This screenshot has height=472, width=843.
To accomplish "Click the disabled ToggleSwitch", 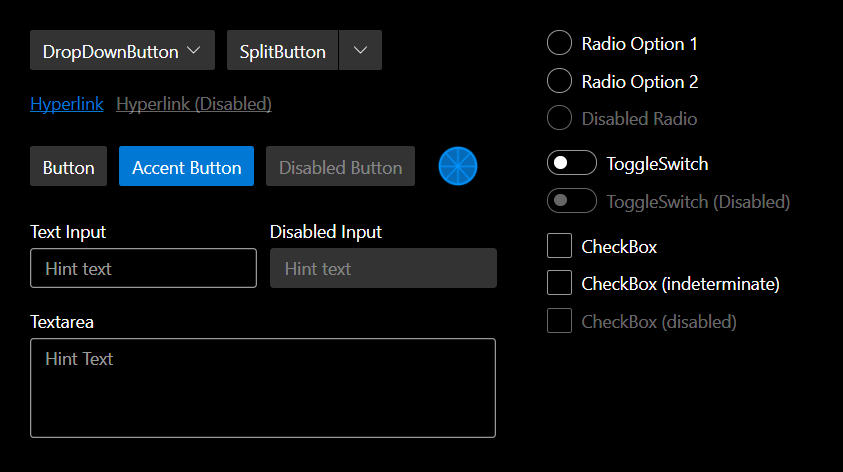I will coord(571,201).
